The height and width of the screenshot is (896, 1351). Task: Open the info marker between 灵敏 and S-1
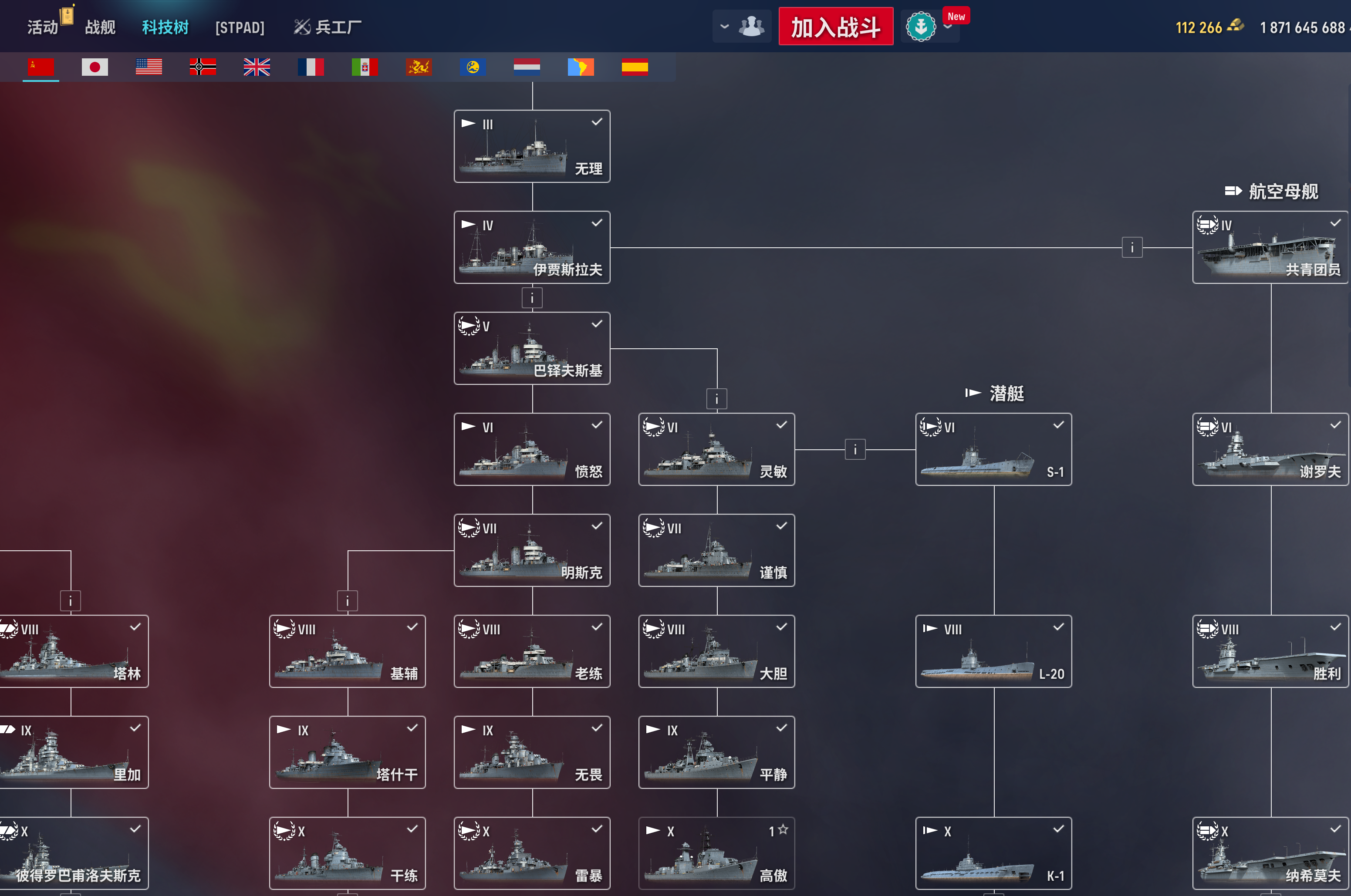855,450
